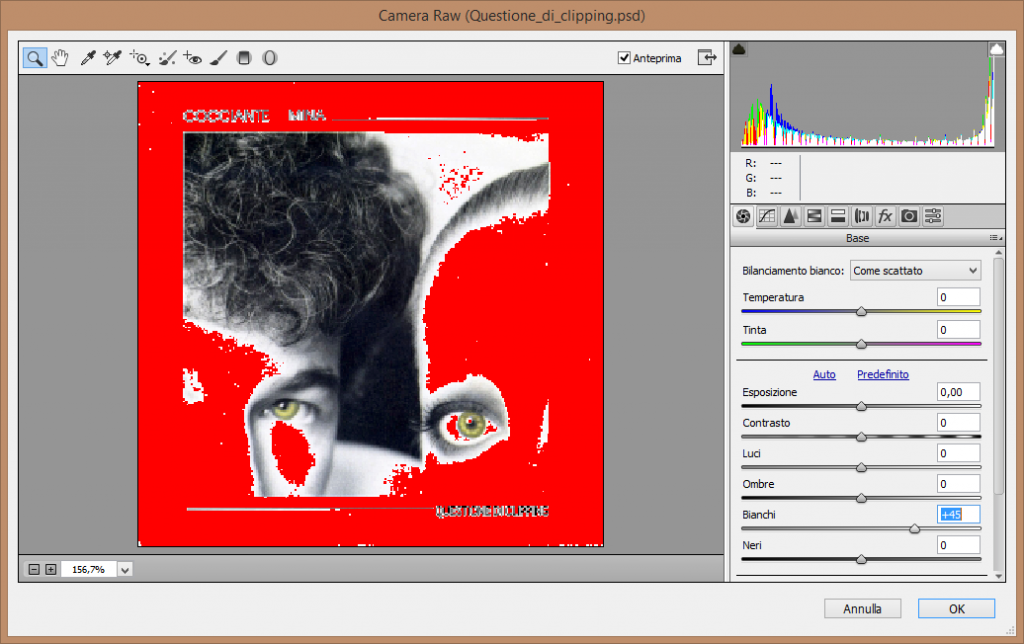Open the Bilanciamento bianco dropdown
The image size is (1024, 644).
[x=915, y=270]
